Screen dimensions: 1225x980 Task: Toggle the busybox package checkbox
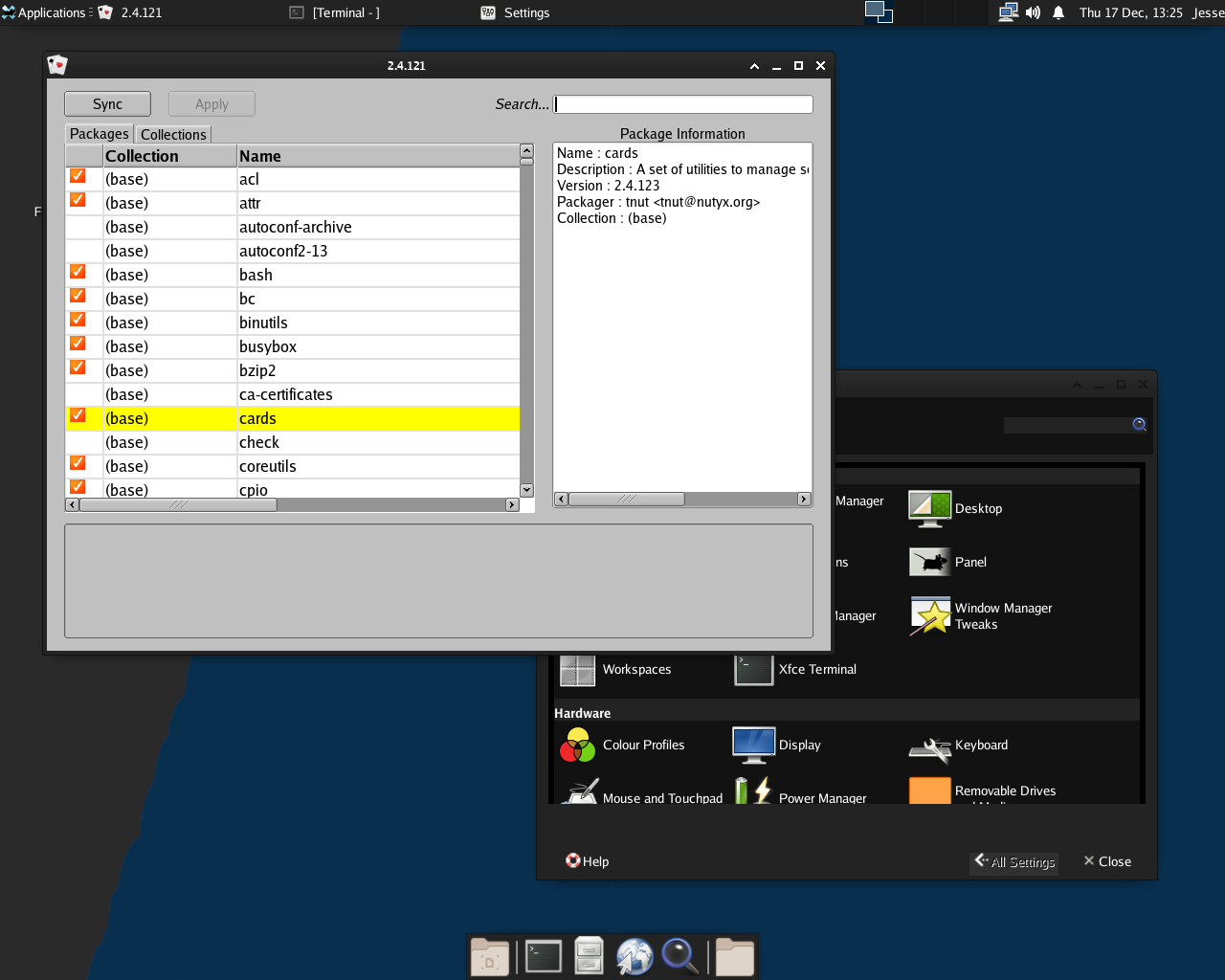(78, 344)
